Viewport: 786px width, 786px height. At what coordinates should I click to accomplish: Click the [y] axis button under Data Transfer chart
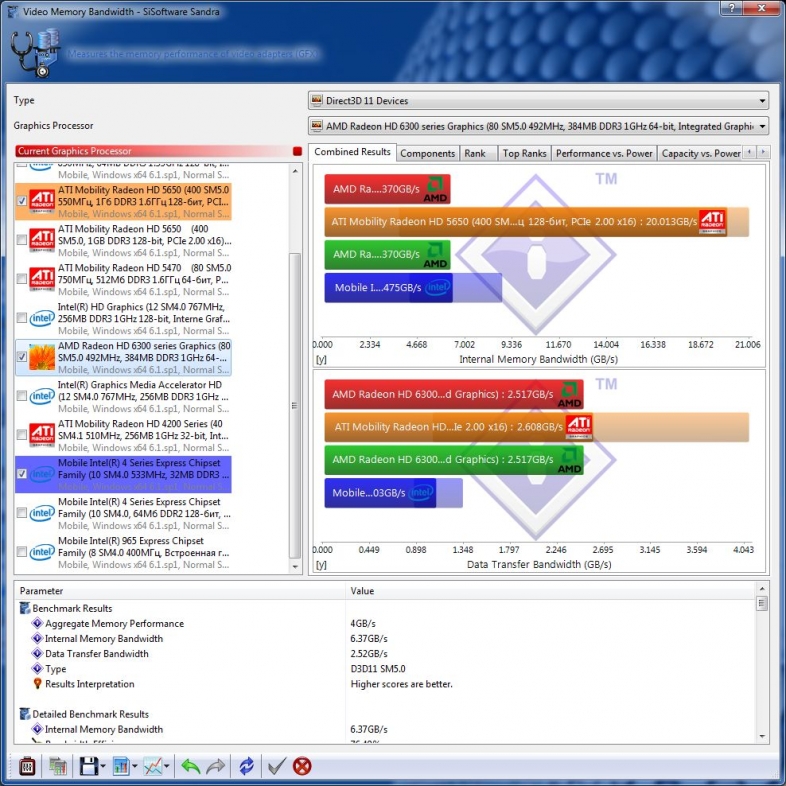(x=321, y=565)
